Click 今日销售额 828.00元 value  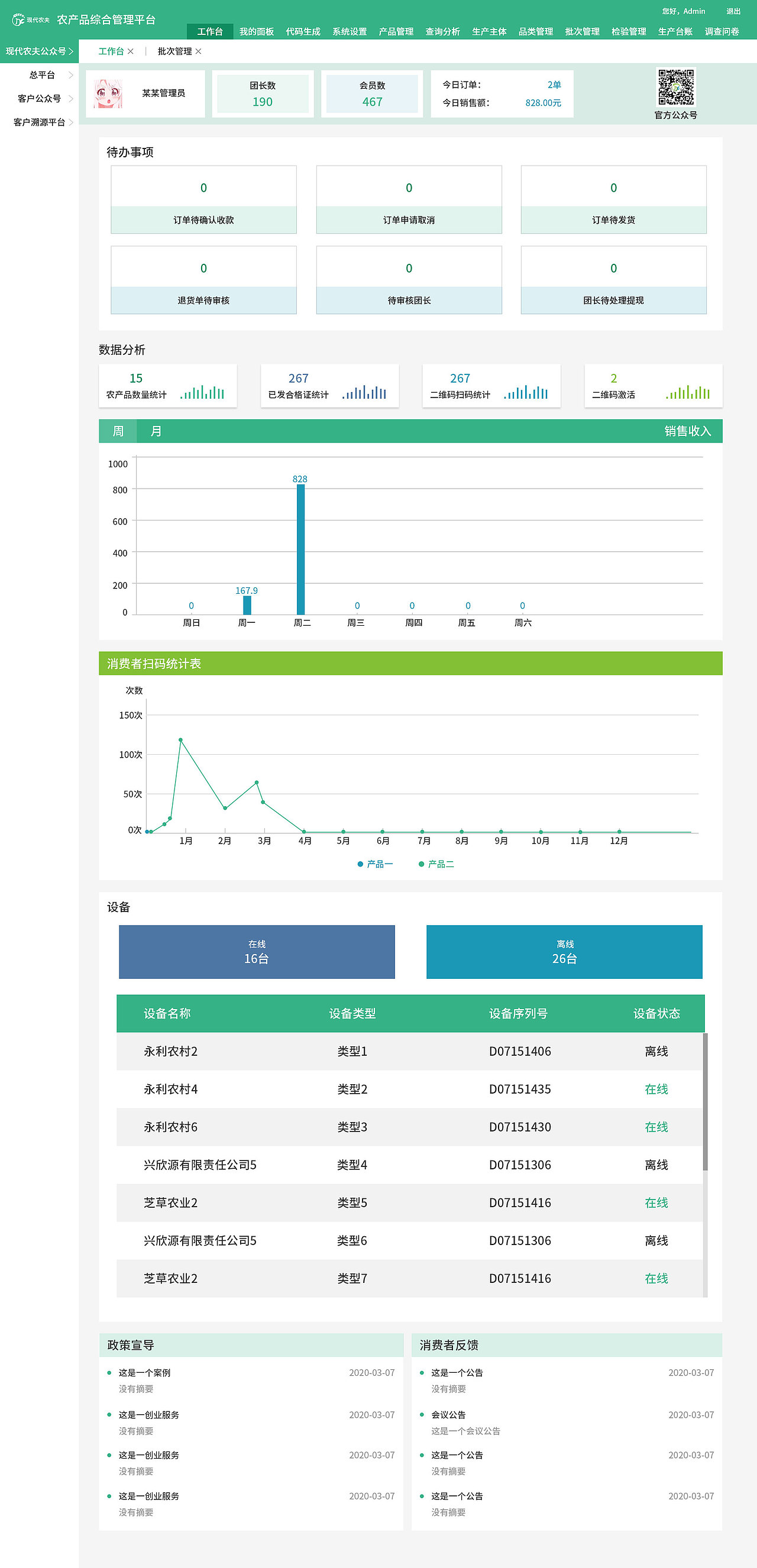point(544,103)
